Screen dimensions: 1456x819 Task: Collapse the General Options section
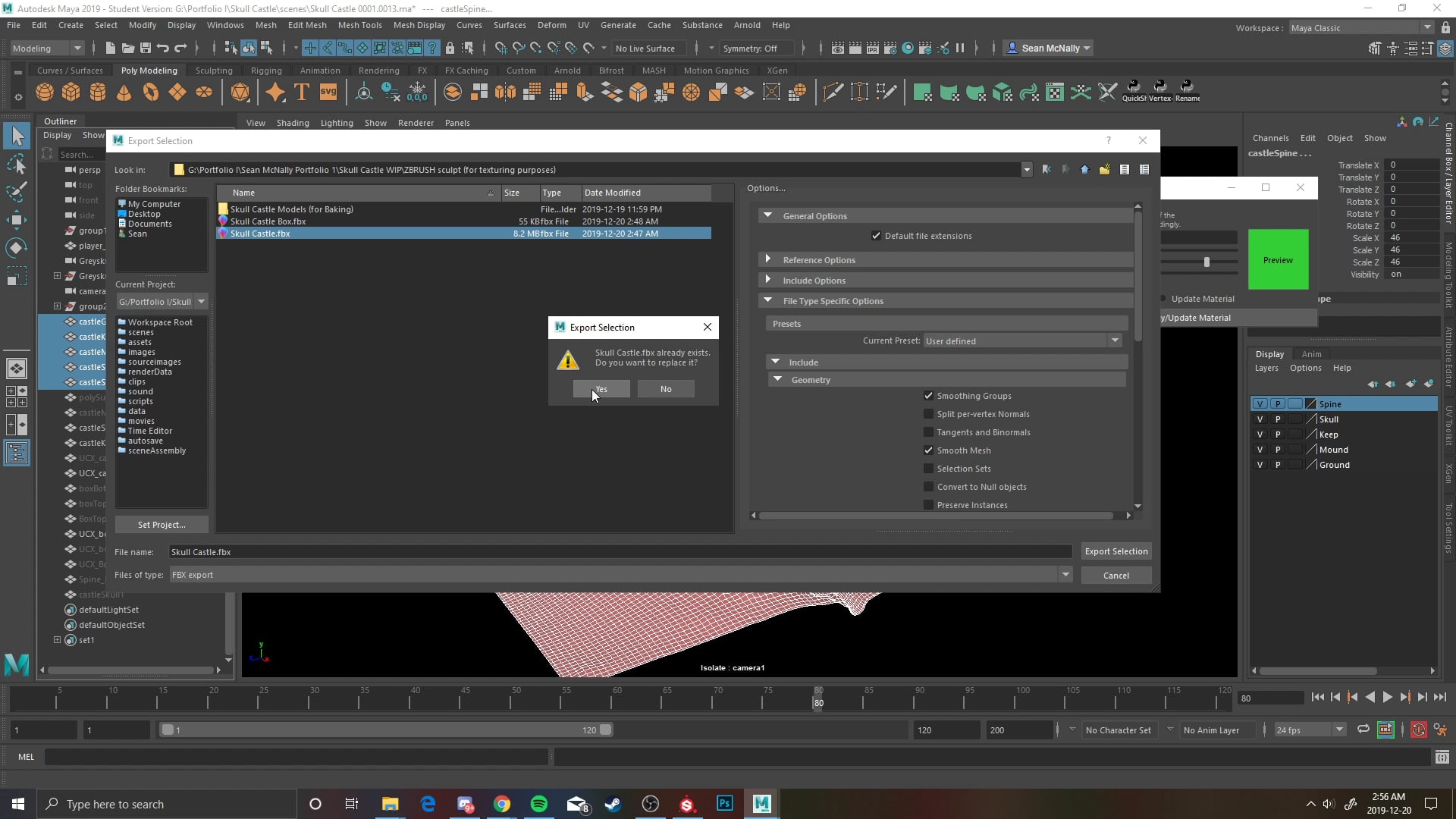[x=767, y=215]
